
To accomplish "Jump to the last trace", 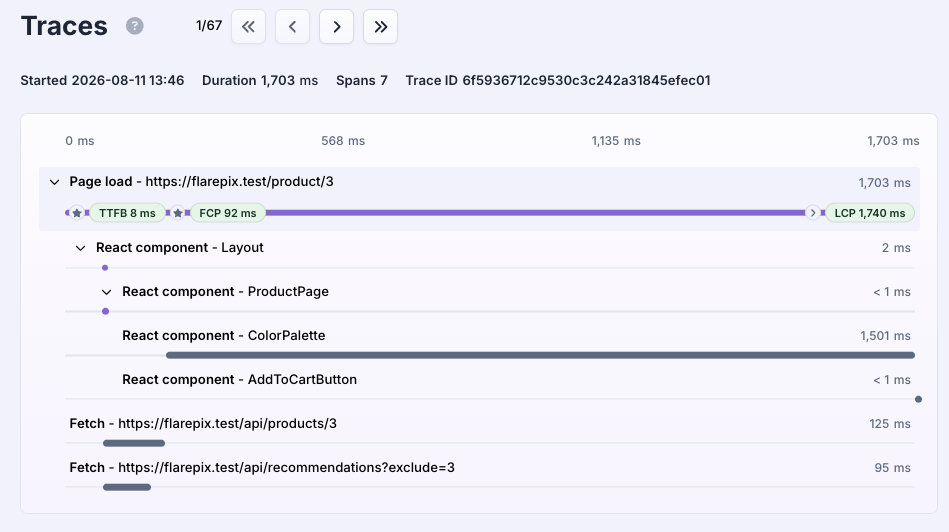I will (380, 27).
